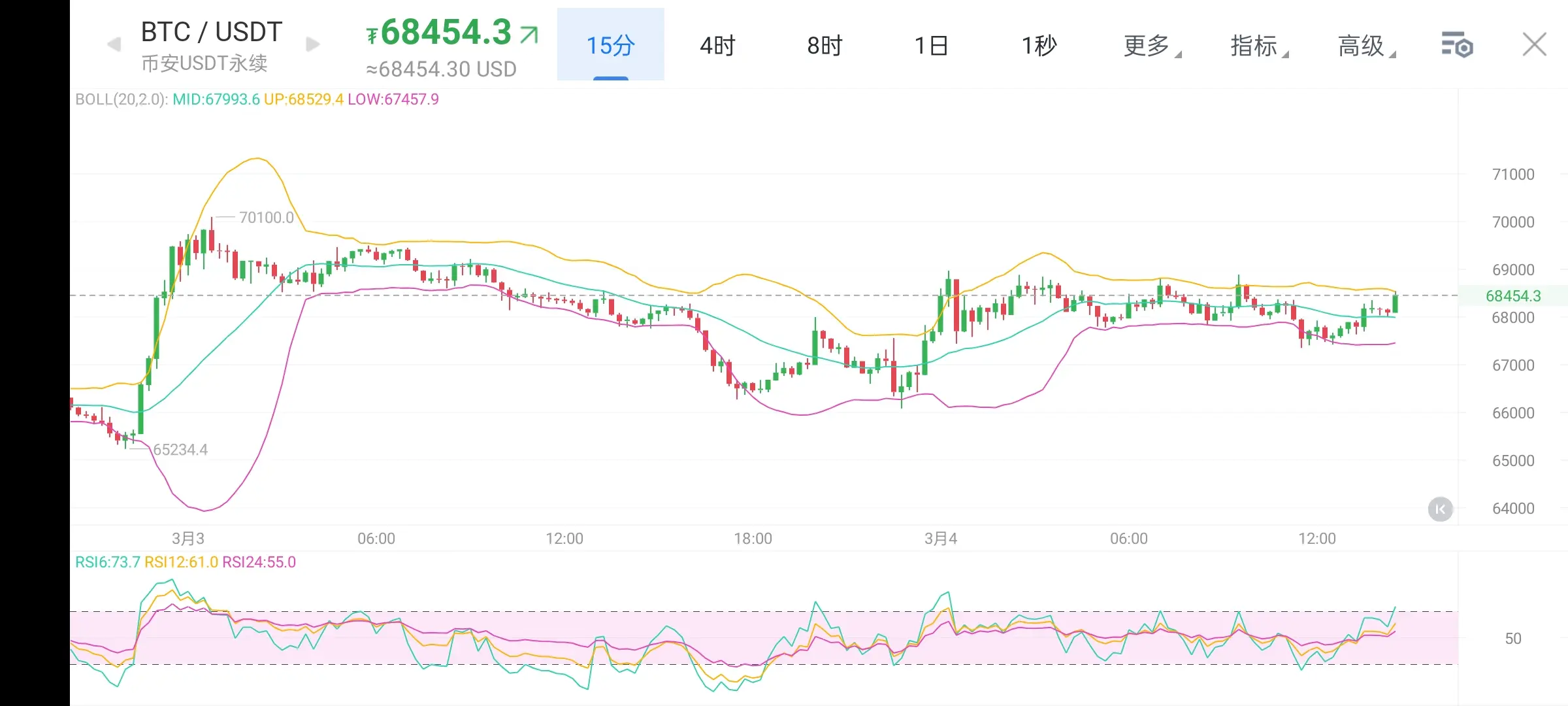Jump to latest candle button
1568x706 pixels.
(1440, 509)
